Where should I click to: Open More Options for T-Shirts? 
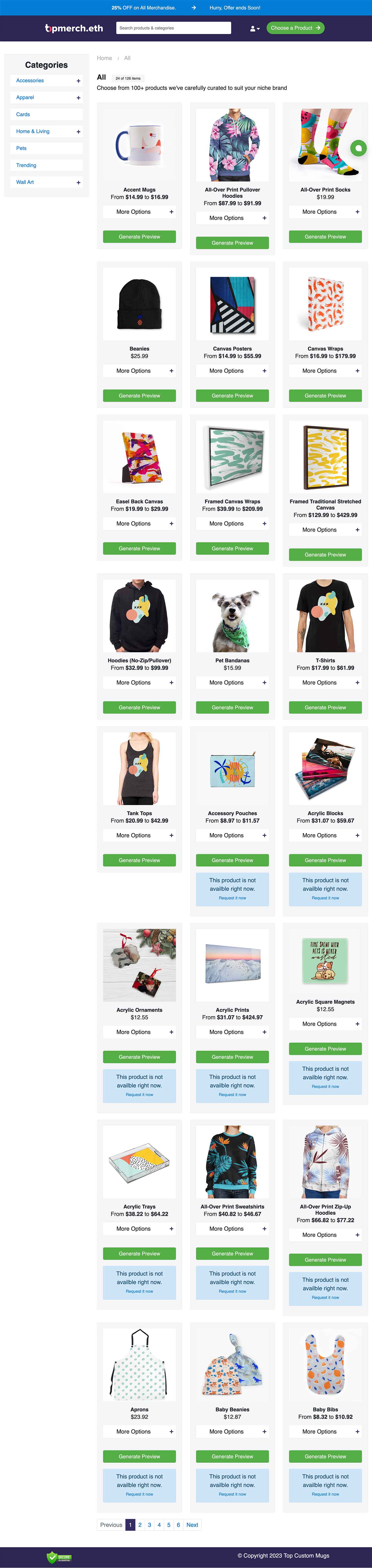[x=325, y=682]
